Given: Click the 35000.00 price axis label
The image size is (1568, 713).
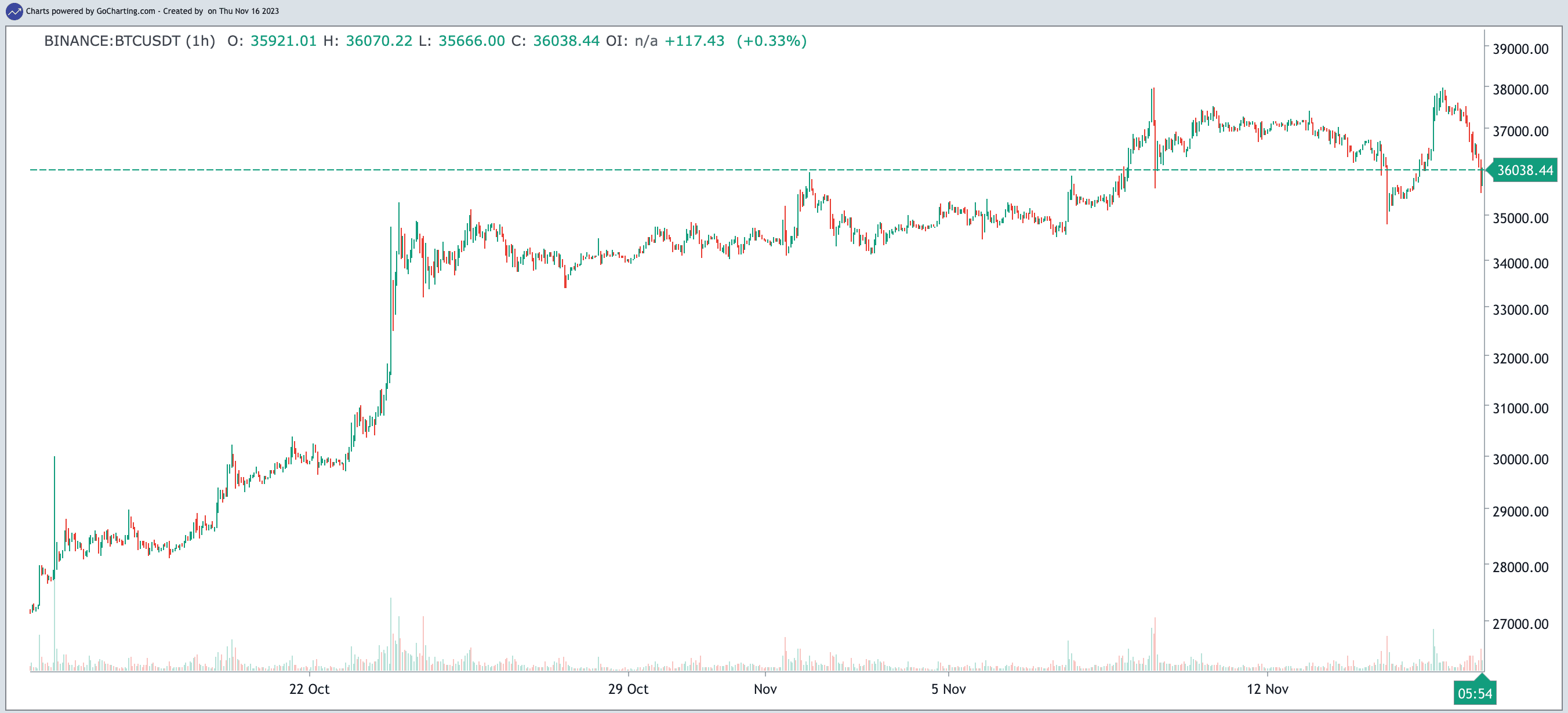Looking at the screenshot, I should coord(1520,219).
